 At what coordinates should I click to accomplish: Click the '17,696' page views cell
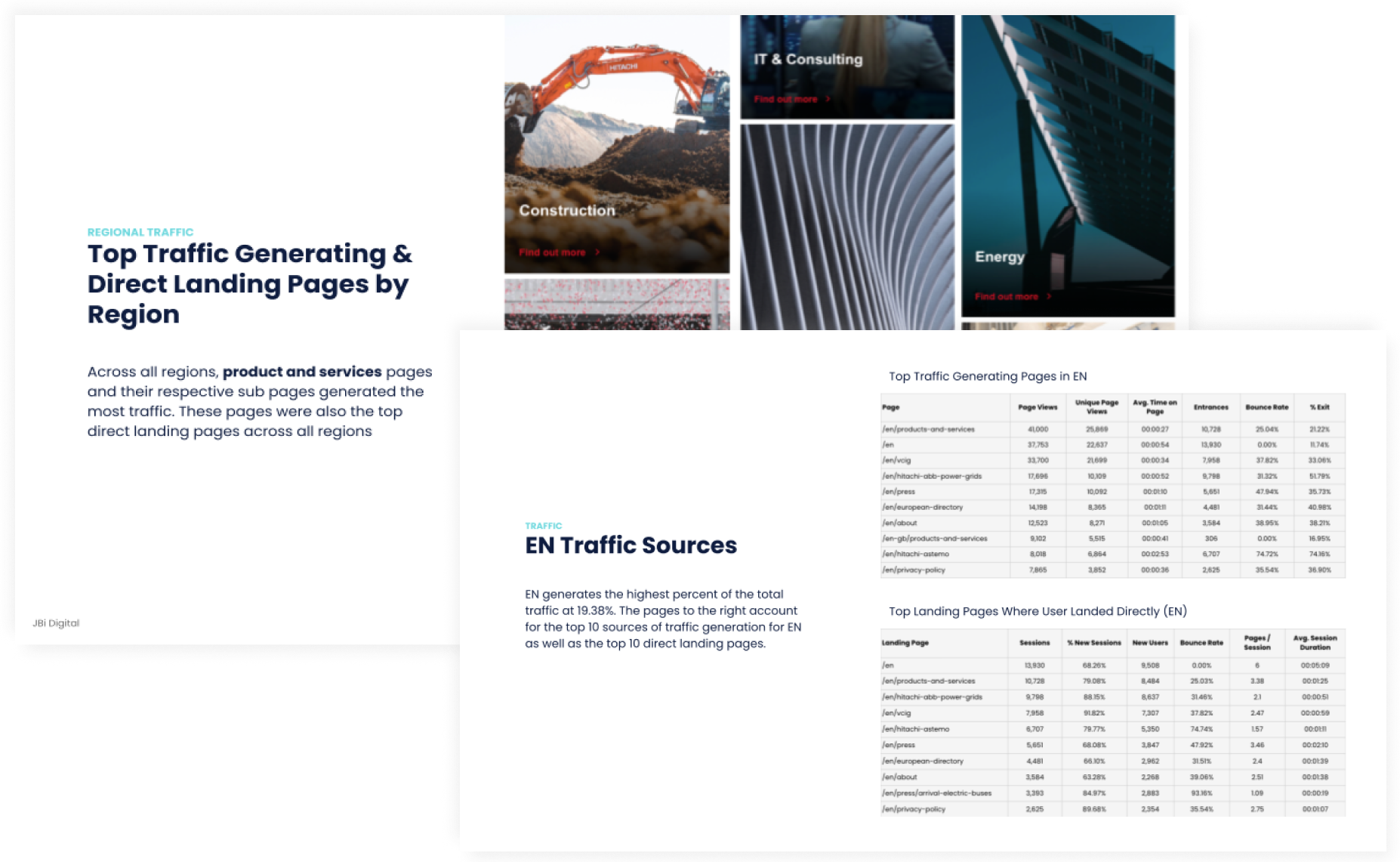pyautogui.click(x=1038, y=476)
